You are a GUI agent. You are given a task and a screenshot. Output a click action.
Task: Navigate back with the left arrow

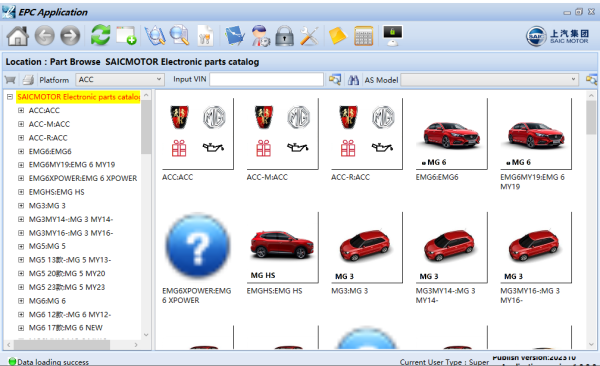44,36
